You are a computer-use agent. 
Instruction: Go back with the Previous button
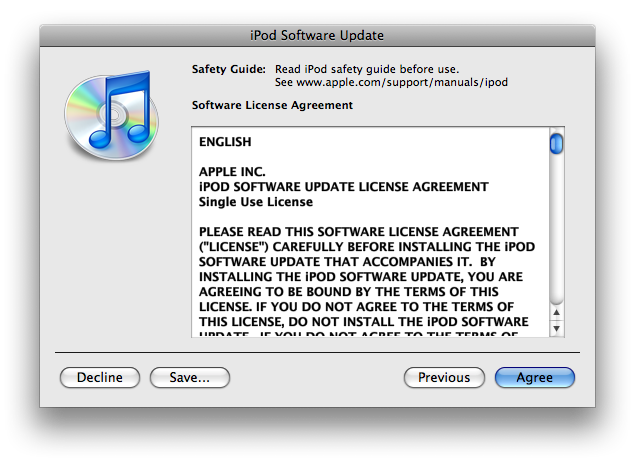[x=444, y=377]
